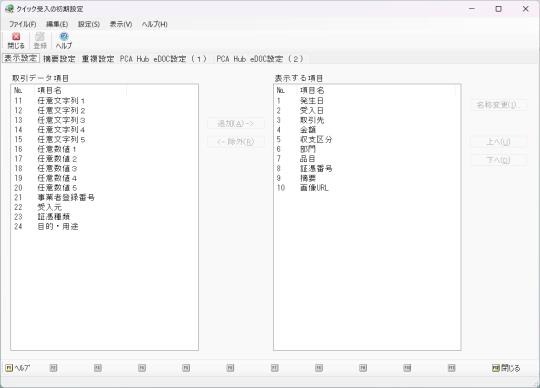Select row 12 任意文字列2

104,111
